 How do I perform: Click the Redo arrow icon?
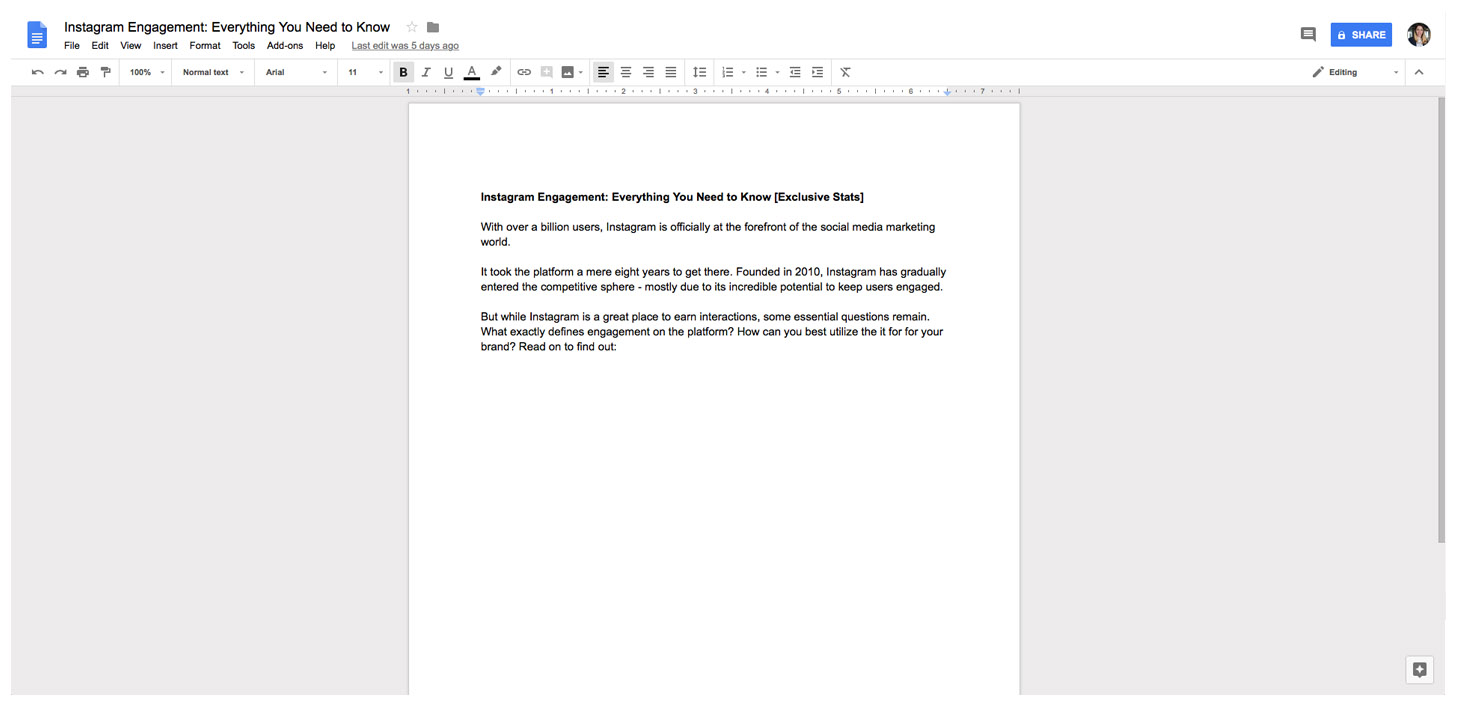tap(60, 72)
